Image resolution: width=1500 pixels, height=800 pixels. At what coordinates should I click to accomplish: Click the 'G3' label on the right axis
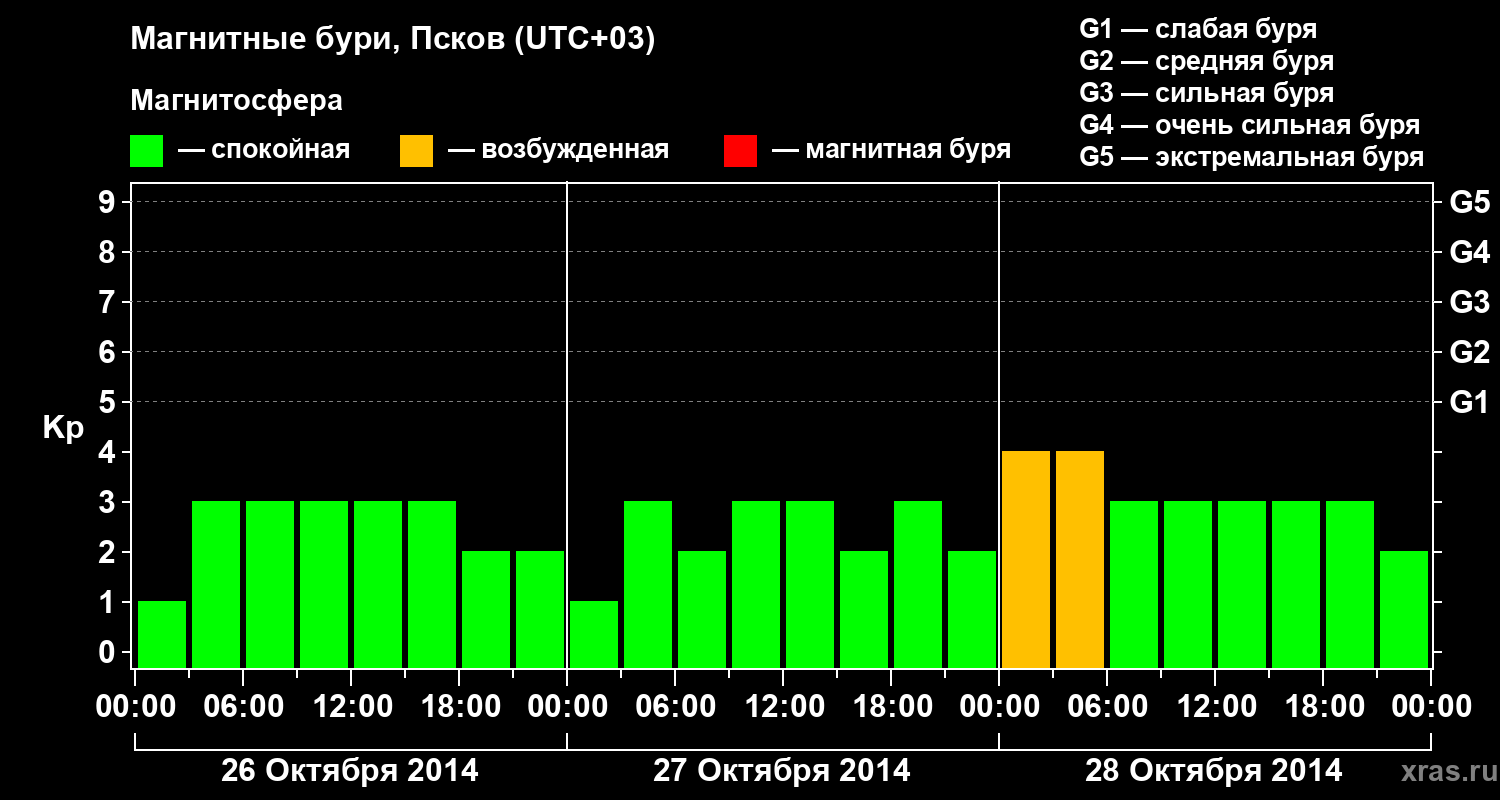[1469, 302]
